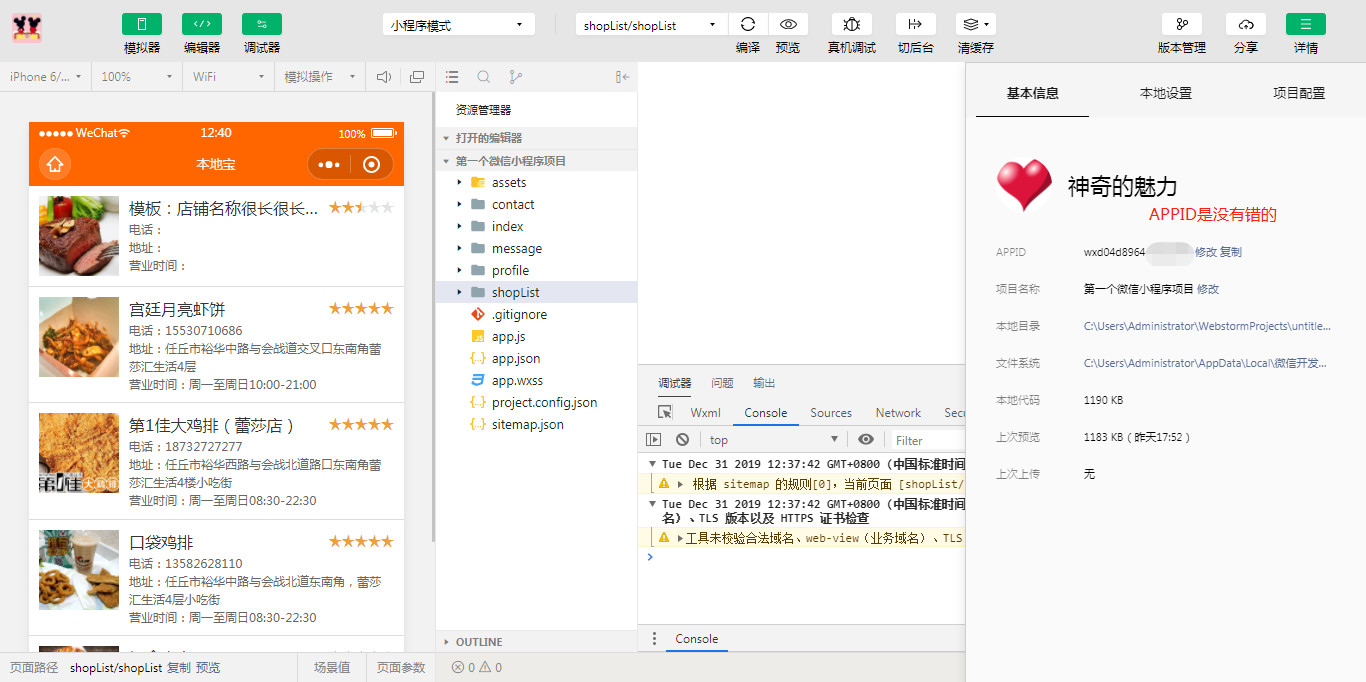This screenshot has width=1366, height=682.
Task: Open the app.json file
Action: pos(536,358)
